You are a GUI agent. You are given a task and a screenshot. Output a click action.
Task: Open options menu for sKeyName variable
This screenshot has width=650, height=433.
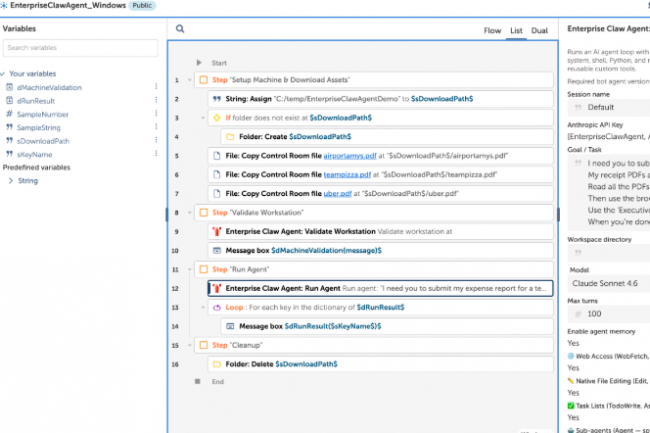(156, 153)
